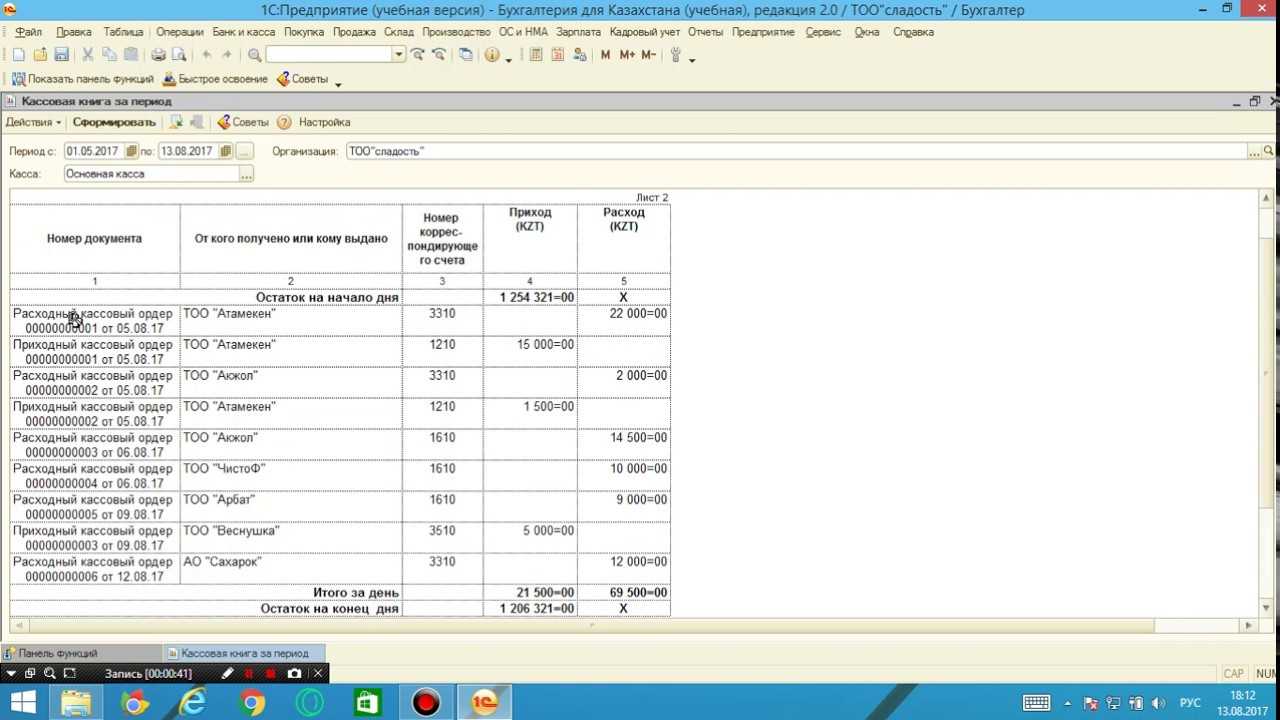Select the 69 500=00 total expense cell
The image size is (1280, 720).
point(624,593)
